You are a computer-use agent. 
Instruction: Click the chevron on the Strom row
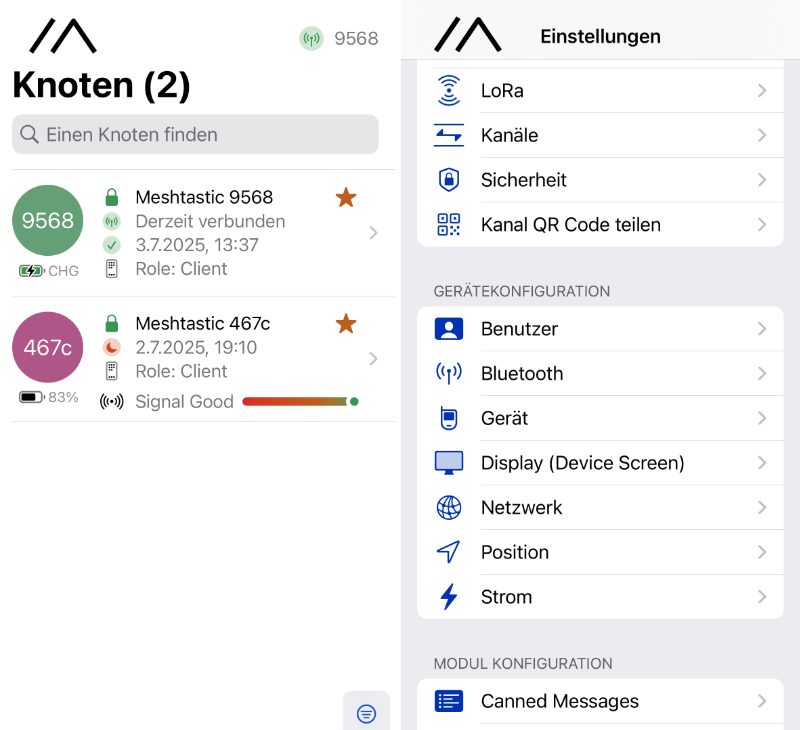762,597
